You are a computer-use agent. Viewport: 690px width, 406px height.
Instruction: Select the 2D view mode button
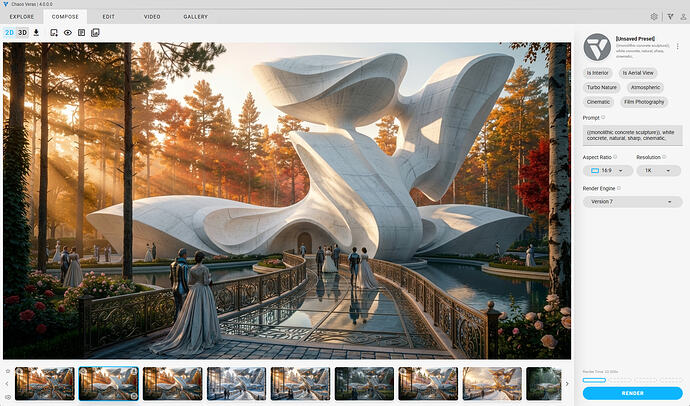click(9, 32)
